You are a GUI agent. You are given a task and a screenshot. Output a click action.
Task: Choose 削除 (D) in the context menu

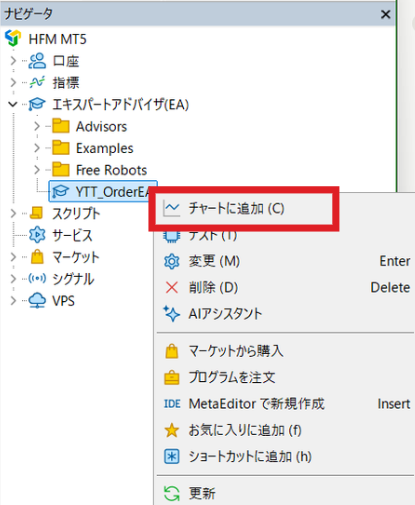coord(285,287)
